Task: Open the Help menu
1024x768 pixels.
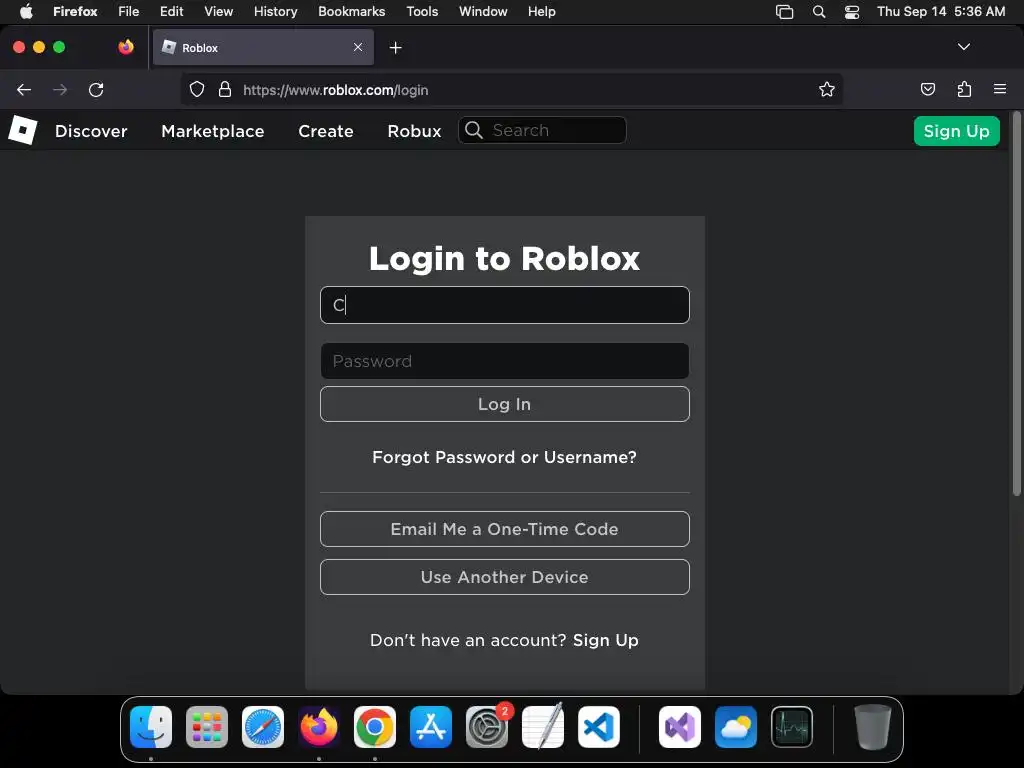Action: click(541, 12)
